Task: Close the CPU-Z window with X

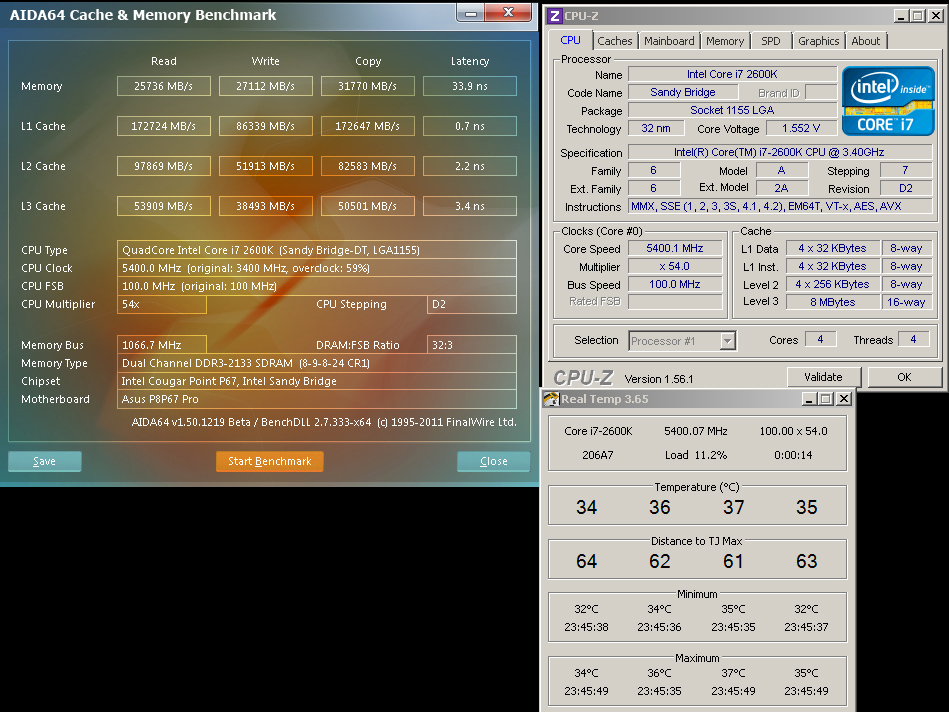Action: pos(936,16)
